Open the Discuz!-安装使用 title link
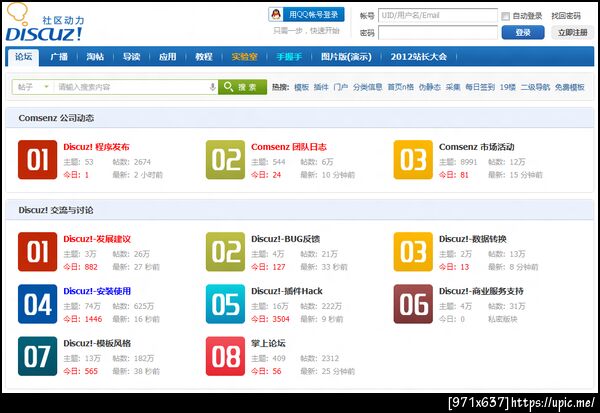Screen dimensions: 600x413 (x=97, y=291)
